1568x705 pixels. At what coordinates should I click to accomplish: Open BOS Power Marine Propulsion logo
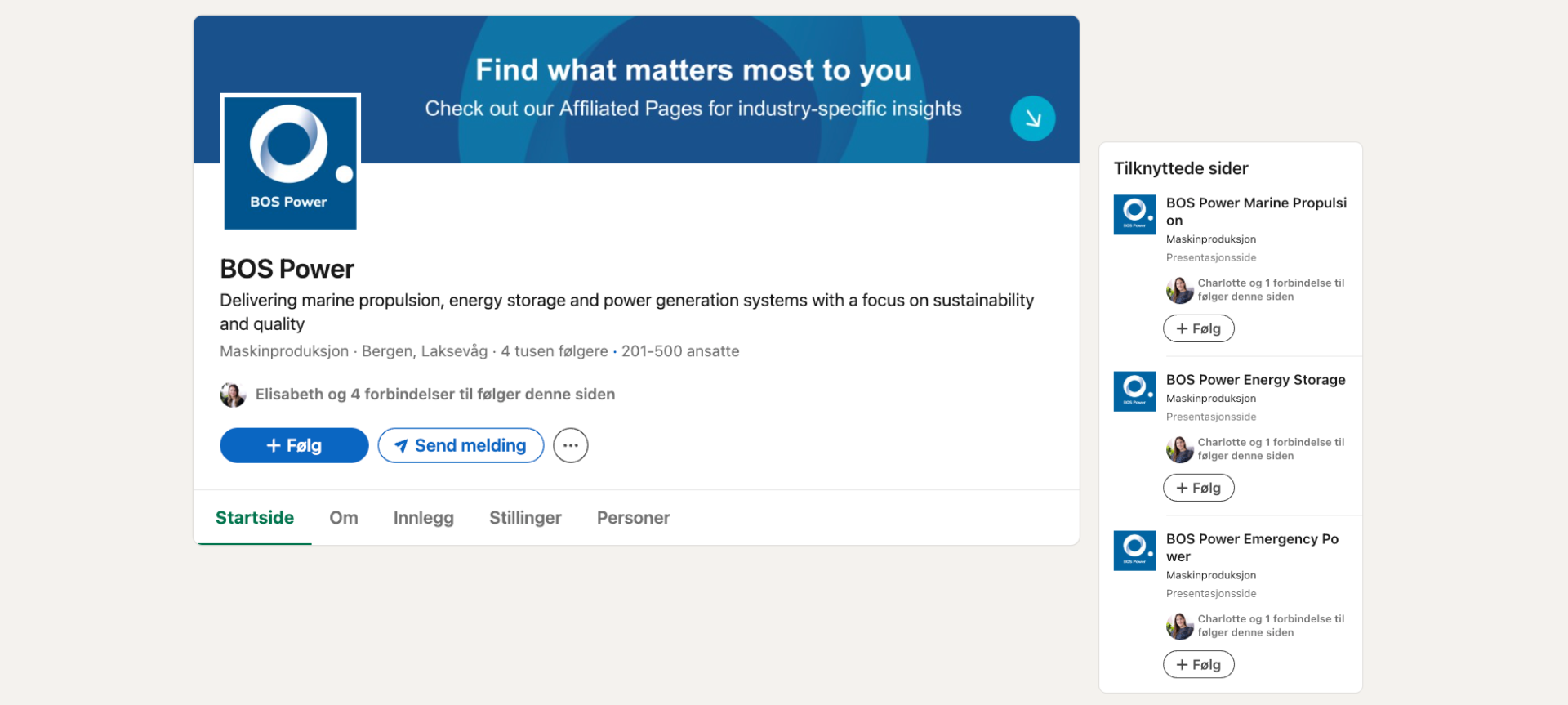1134,215
